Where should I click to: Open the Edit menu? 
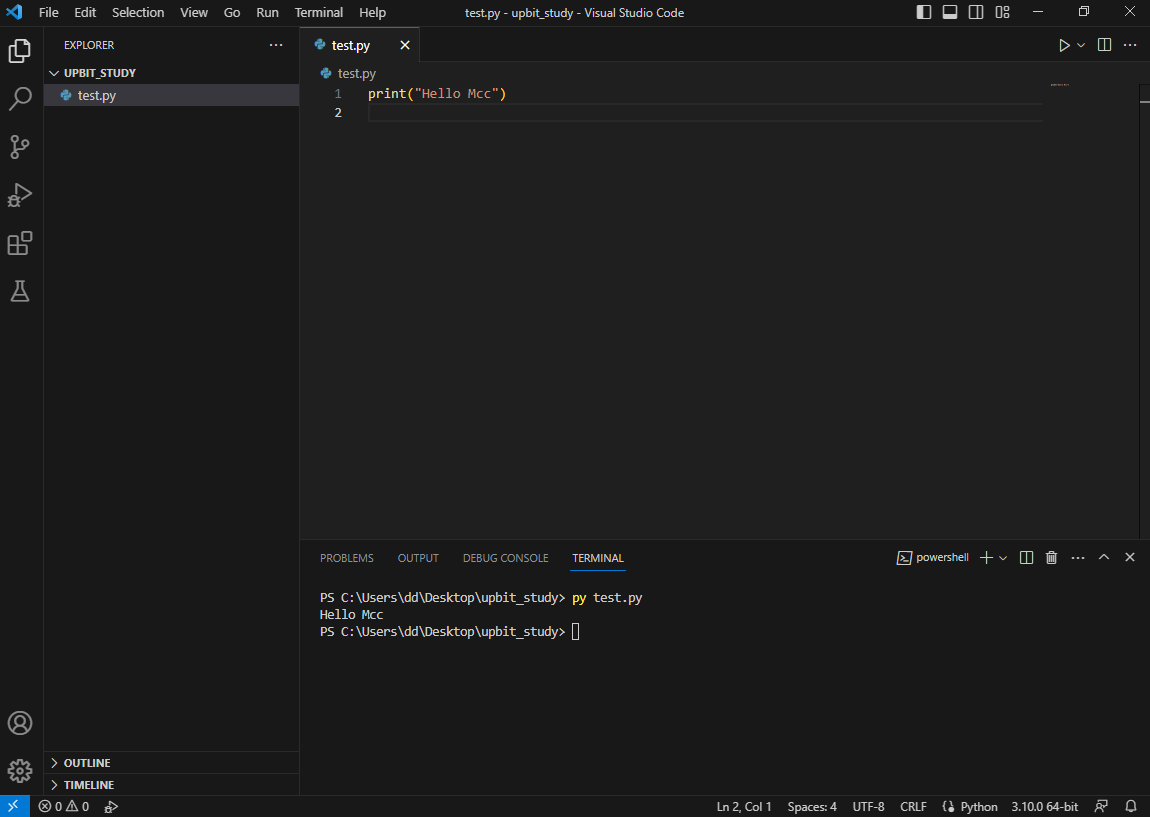(85, 12)
